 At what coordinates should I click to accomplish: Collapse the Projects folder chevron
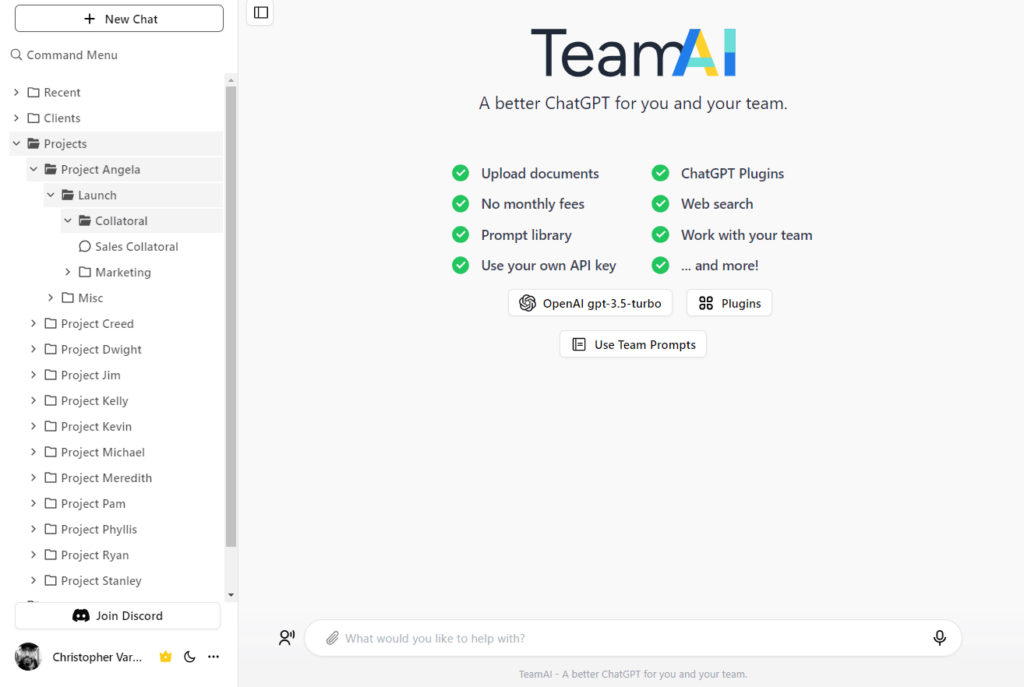16,144
